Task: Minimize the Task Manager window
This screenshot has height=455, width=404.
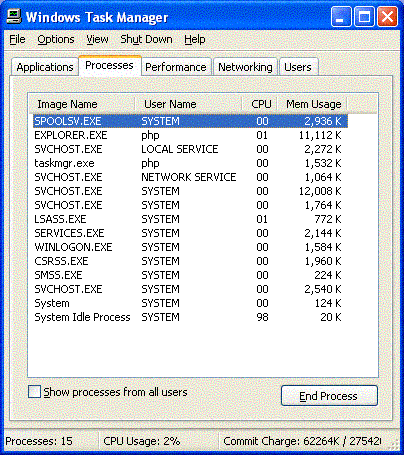Action: 341,17
